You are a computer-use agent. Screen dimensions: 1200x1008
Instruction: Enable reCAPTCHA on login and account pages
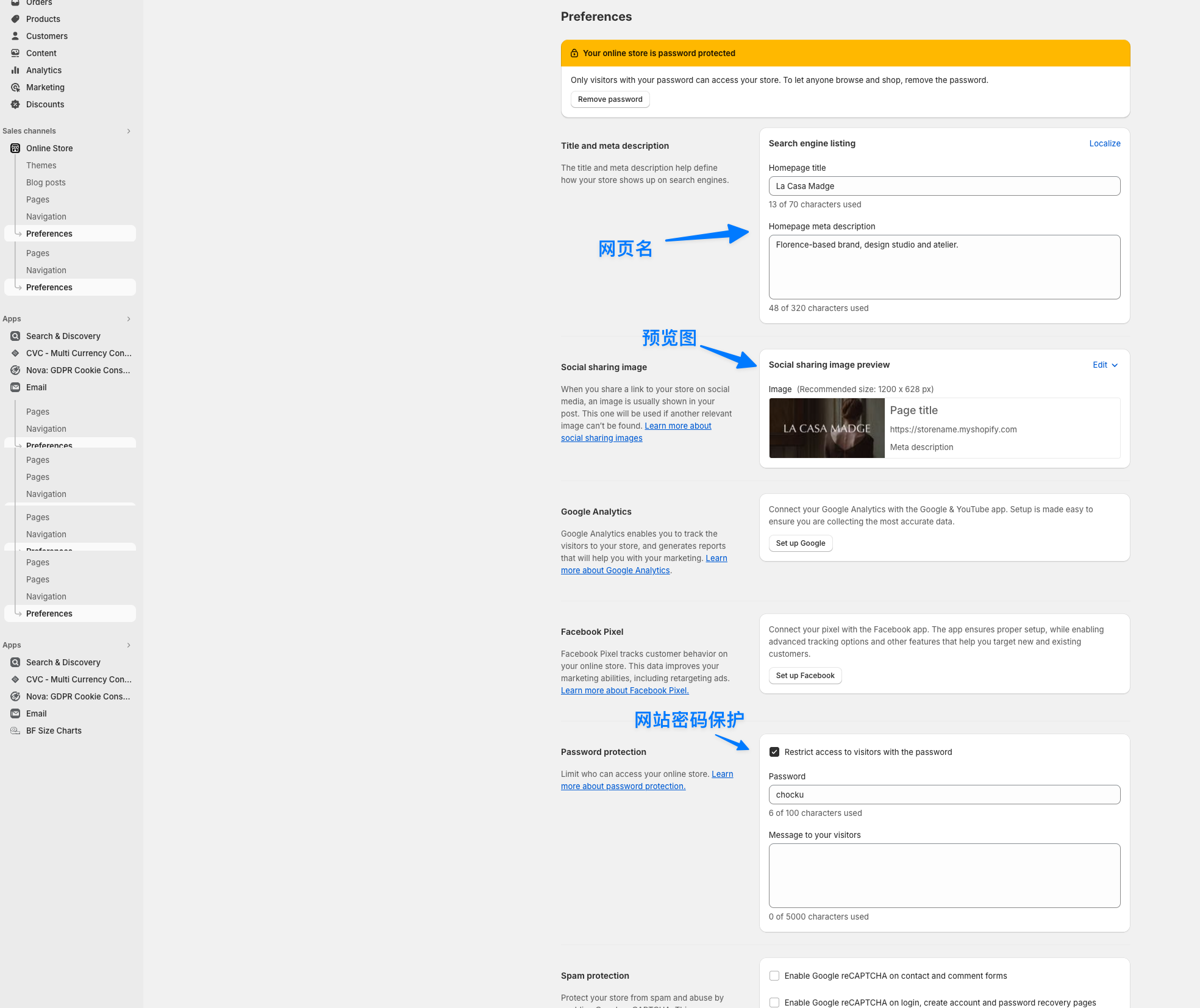774,1003
